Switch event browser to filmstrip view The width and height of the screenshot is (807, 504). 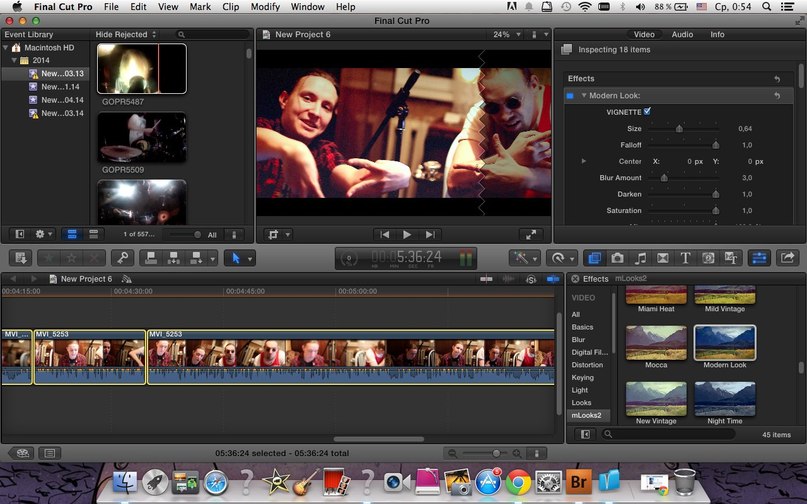click(x=72, y=234)
